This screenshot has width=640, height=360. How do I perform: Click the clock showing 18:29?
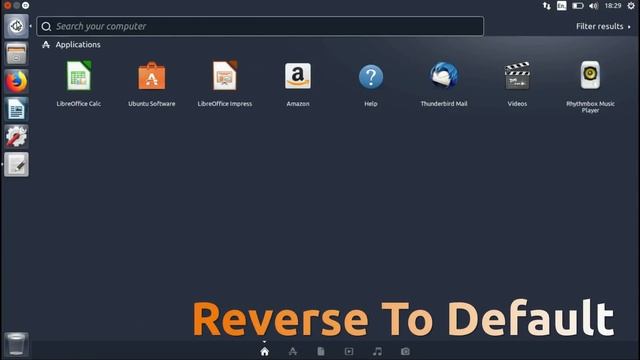(613, 6)
